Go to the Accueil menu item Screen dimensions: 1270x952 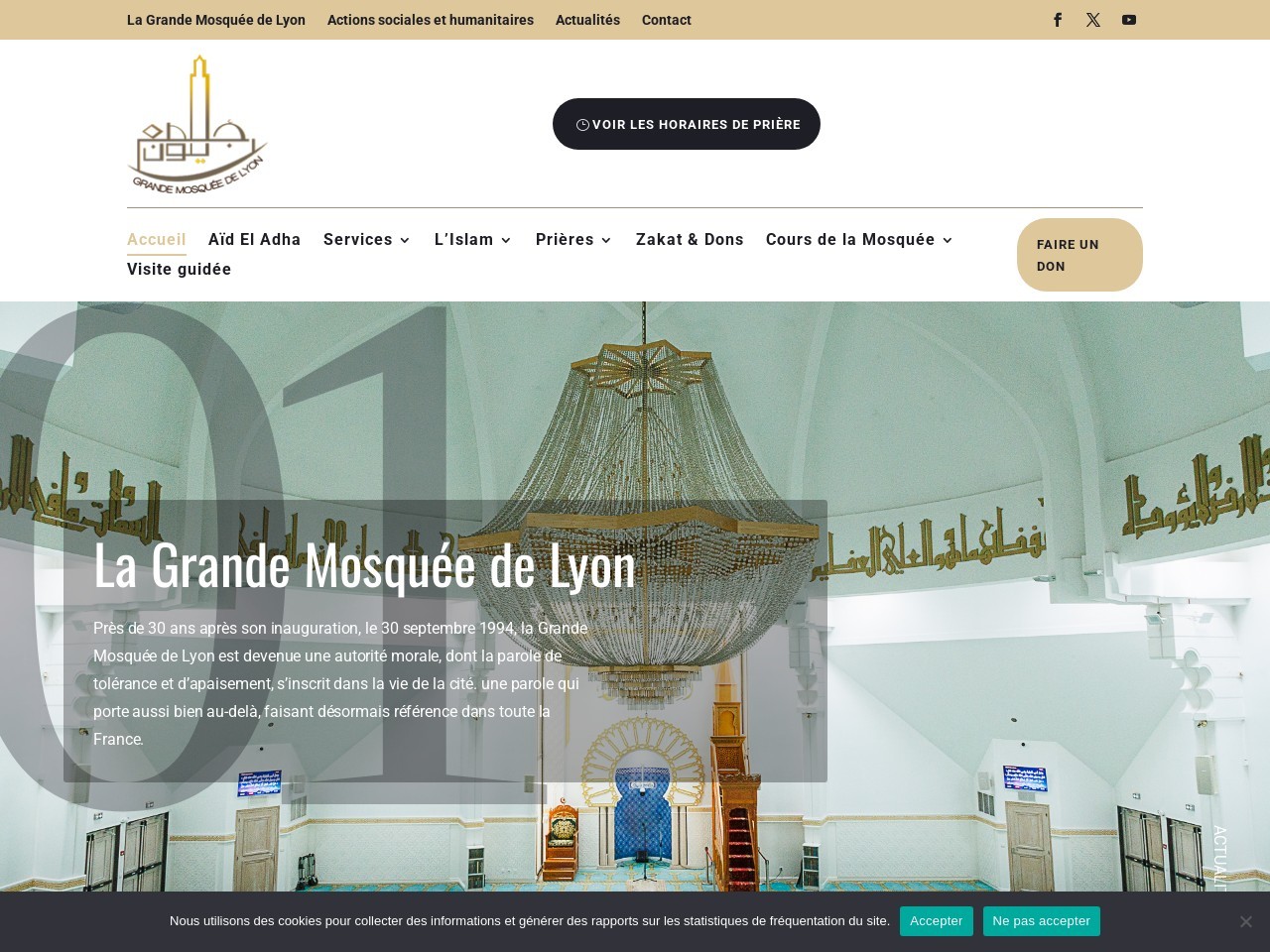click(157, 239)
